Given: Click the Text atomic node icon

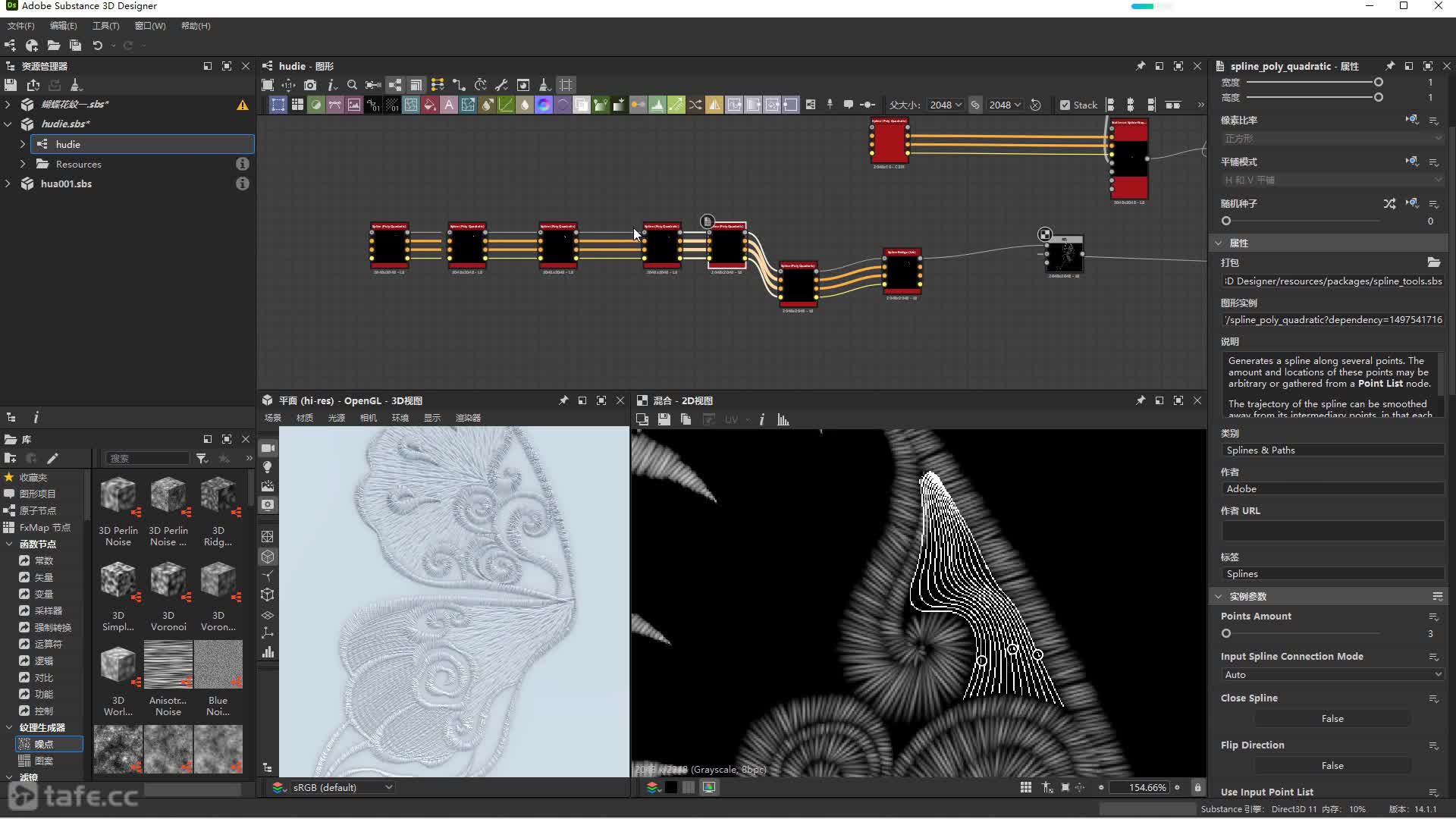Looking at the screenshot, I should pos(449,105).
